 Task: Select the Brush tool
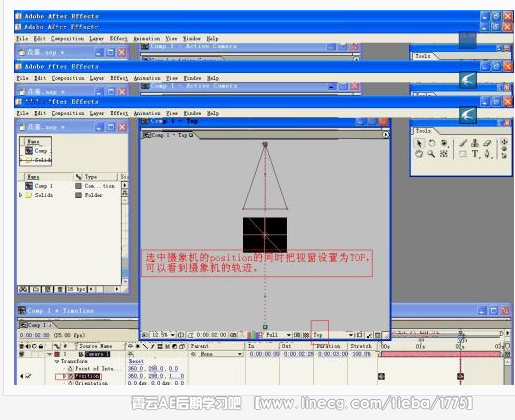(463, 143)
